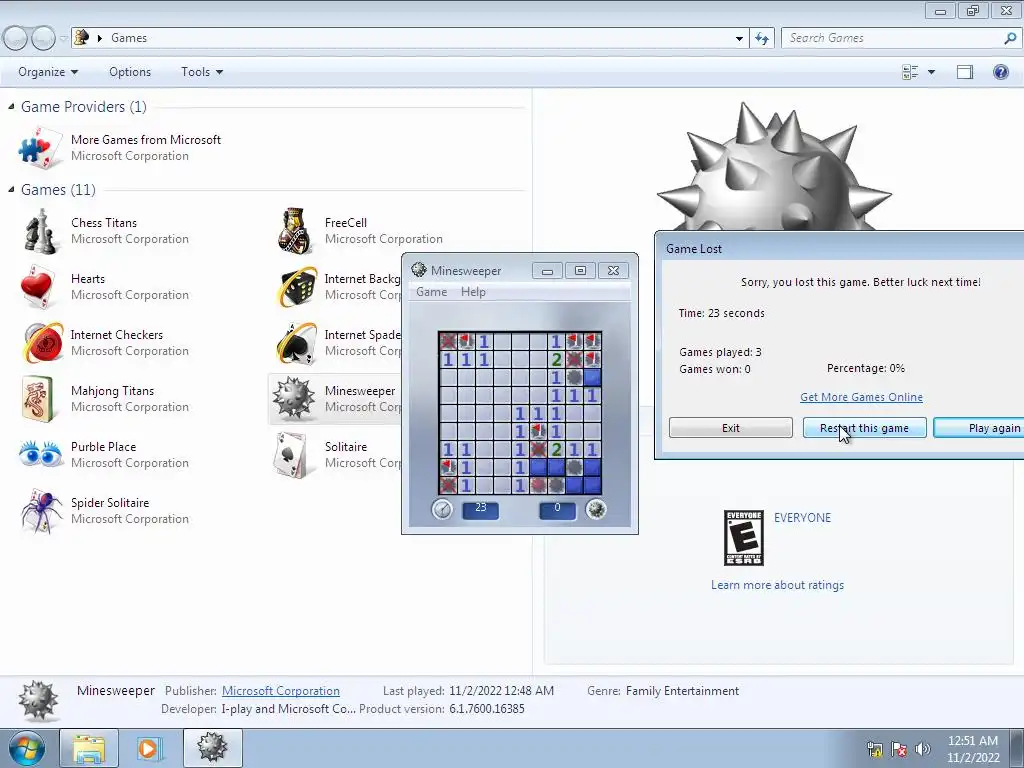This screenshot has height=768, width=1024.
Task: Click the network tray icon
Action: pos(874,749)
